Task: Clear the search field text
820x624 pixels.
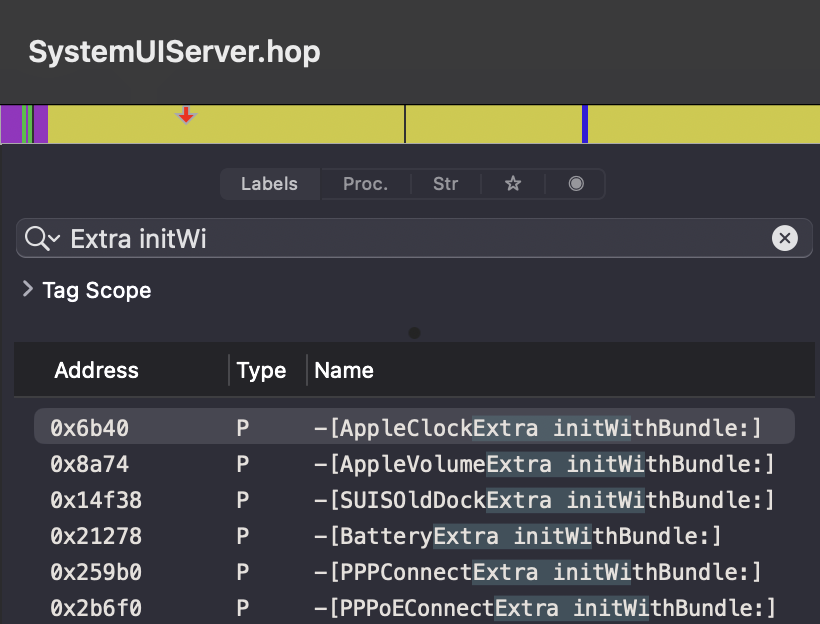Action: click(x=784, y=239)
